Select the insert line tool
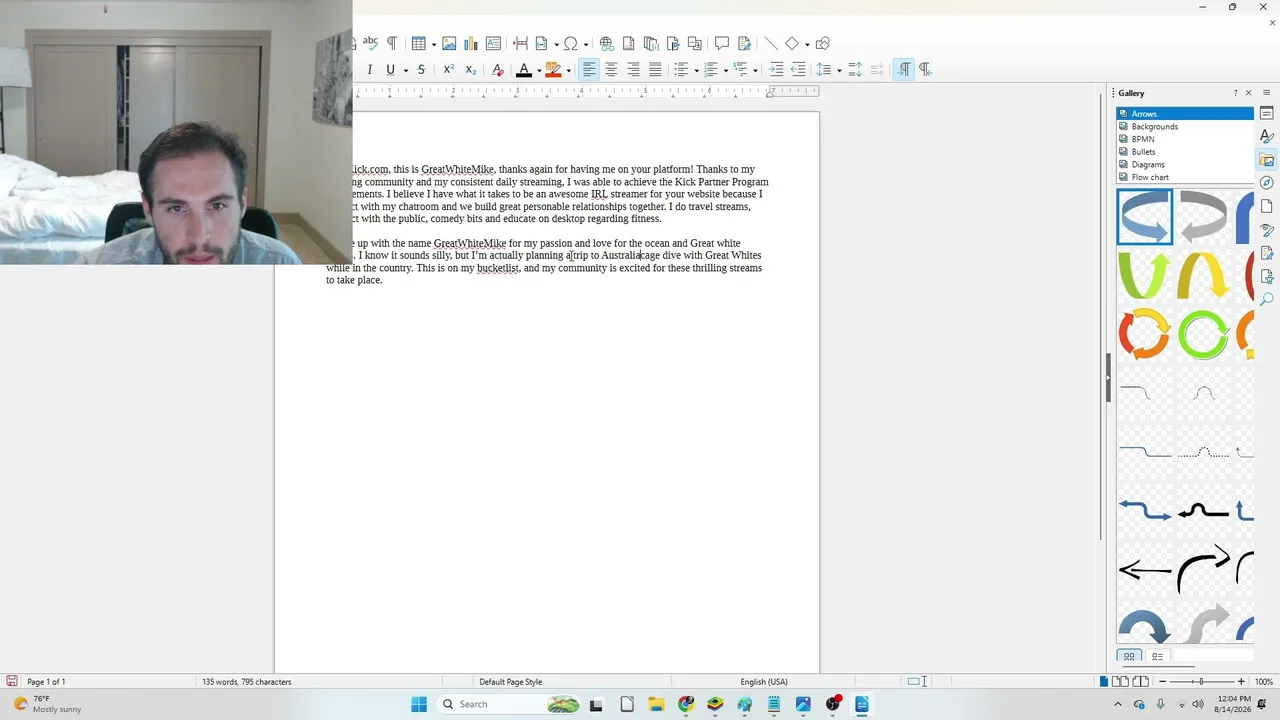The height and width of the screenshot is (720, 1280). point(770,43)
